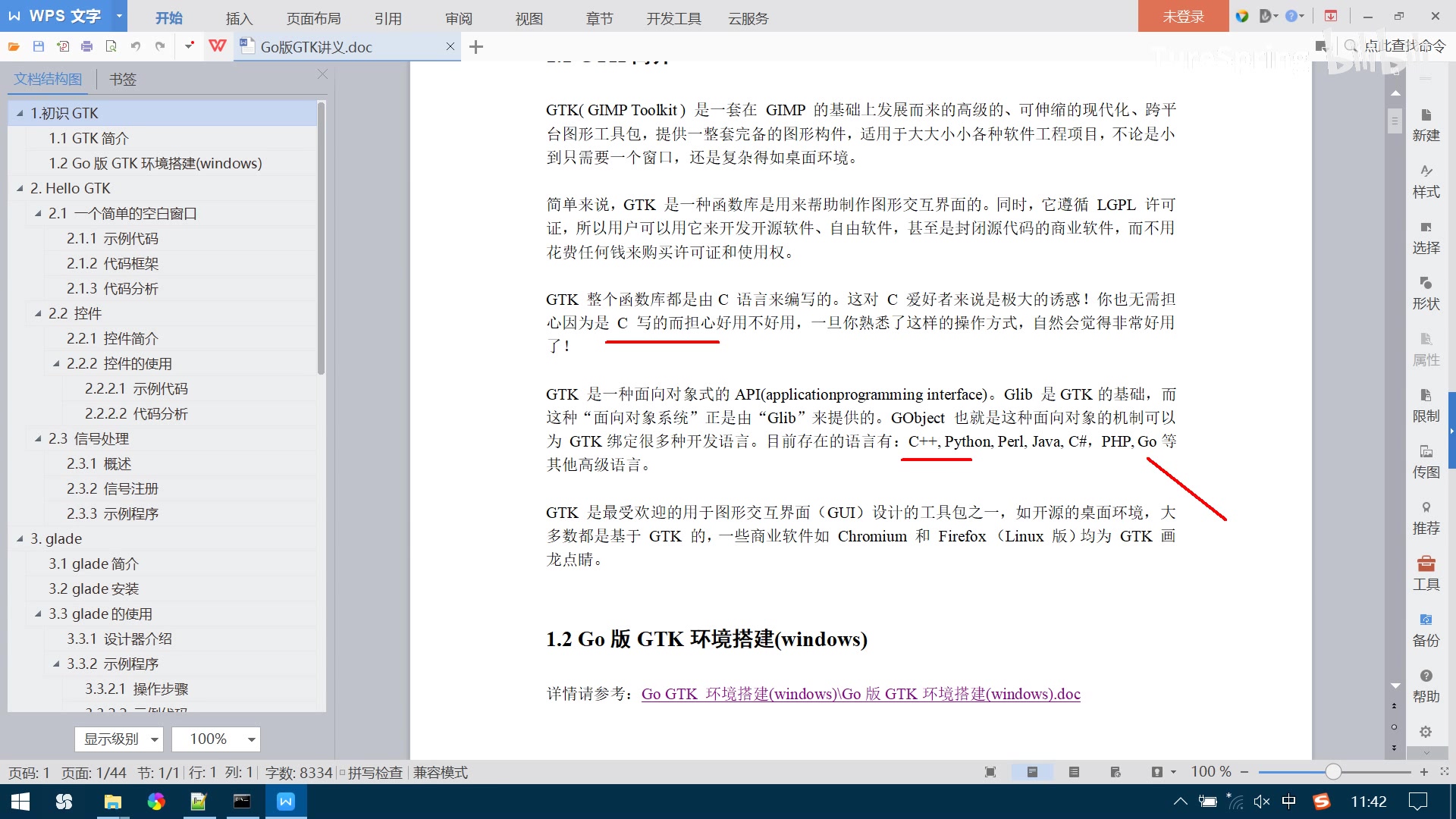Collapse the 2.2.2 控件的使用 tree node
Image resolution: width=1456 pixels, height=819 pixels.
(x=56, y=363)
